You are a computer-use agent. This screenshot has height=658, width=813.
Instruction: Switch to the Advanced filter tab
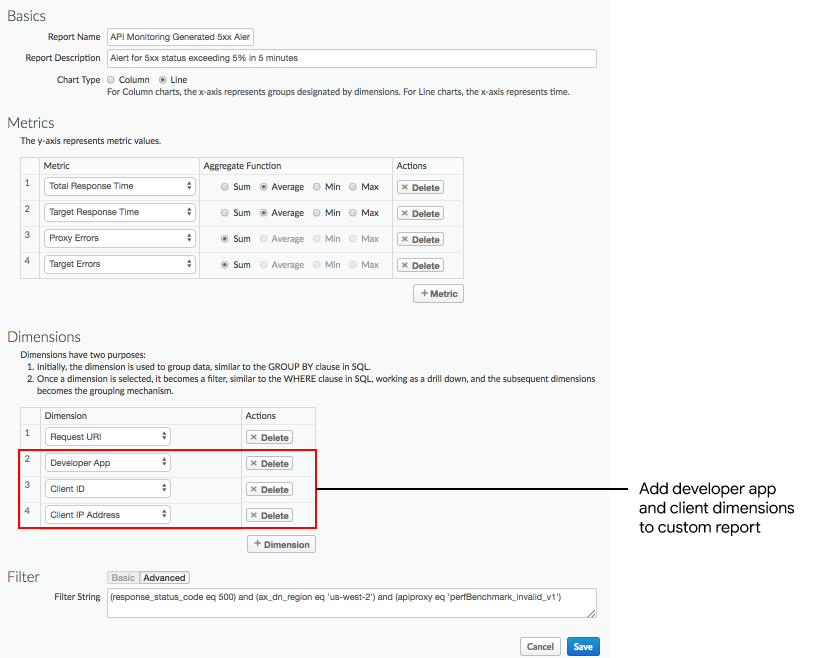coord(164,577)
